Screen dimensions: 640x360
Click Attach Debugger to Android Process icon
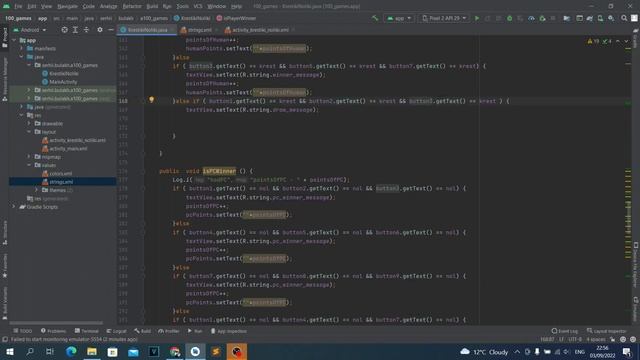[542, 18]
